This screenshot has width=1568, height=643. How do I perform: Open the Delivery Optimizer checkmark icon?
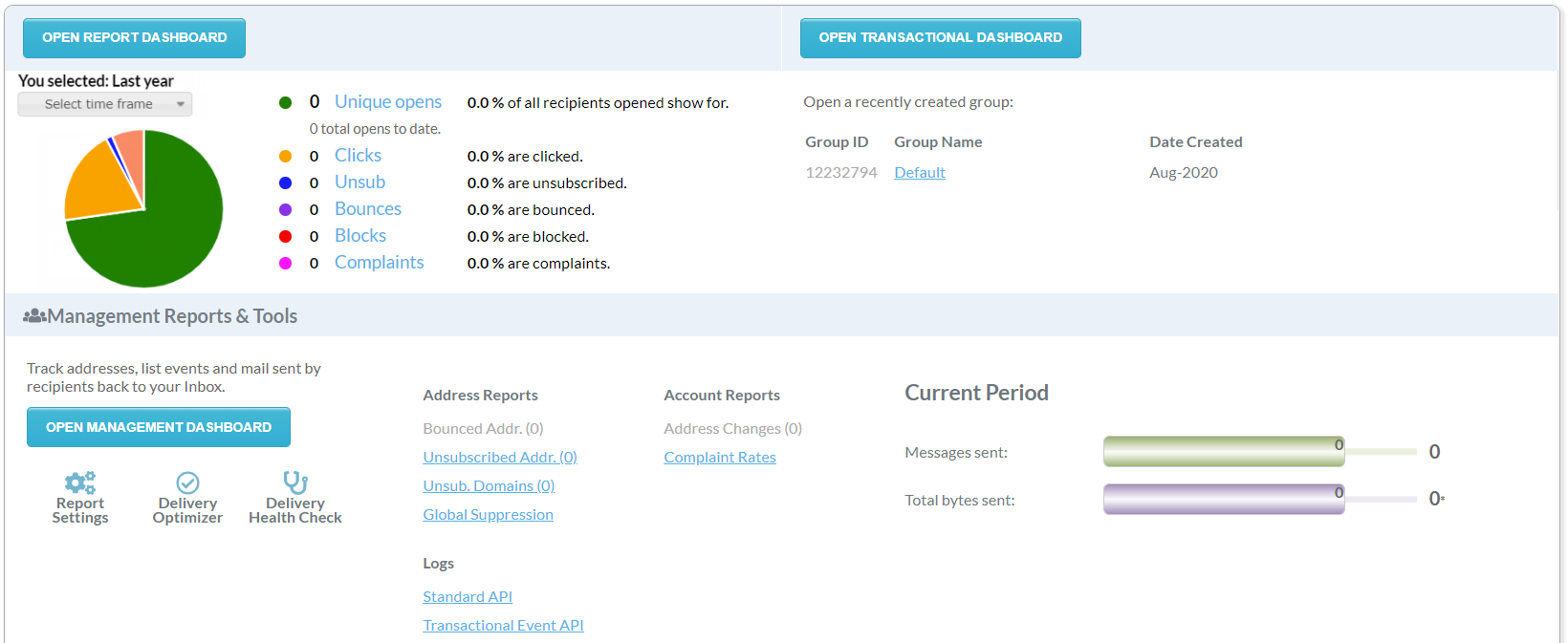[187, 482]
